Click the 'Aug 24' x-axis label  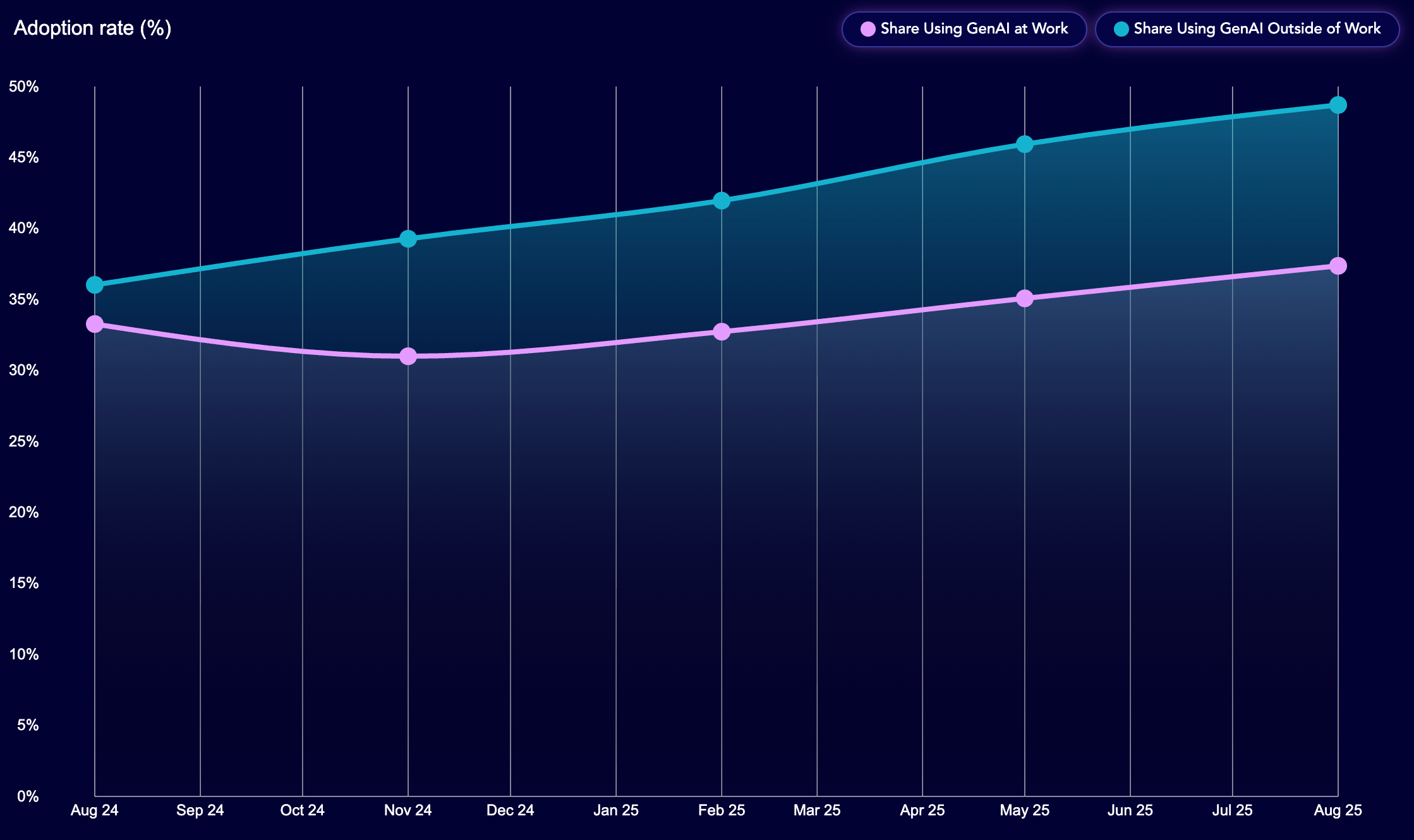95,810
